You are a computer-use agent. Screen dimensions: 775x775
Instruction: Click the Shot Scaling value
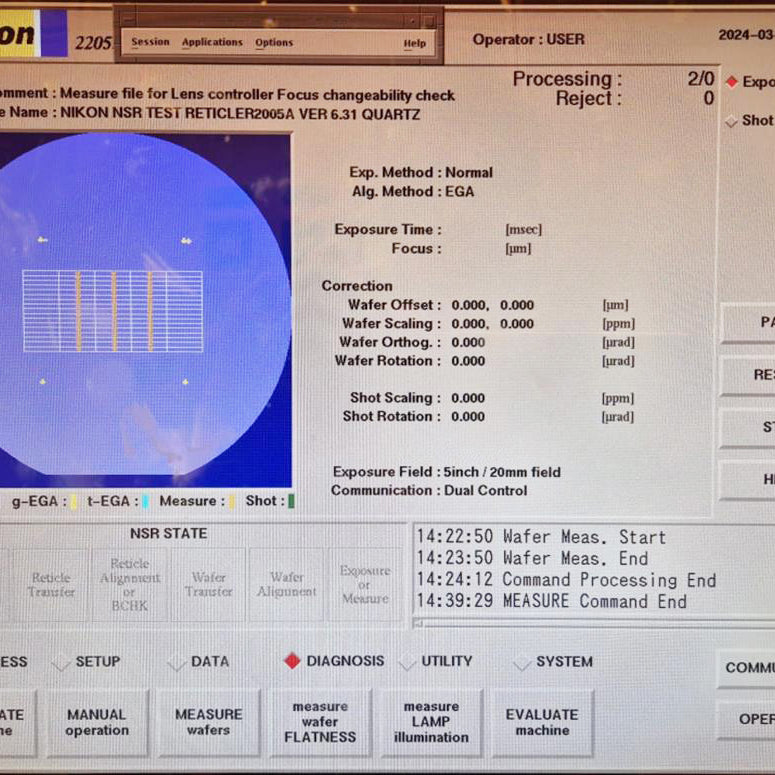point(468,398)
